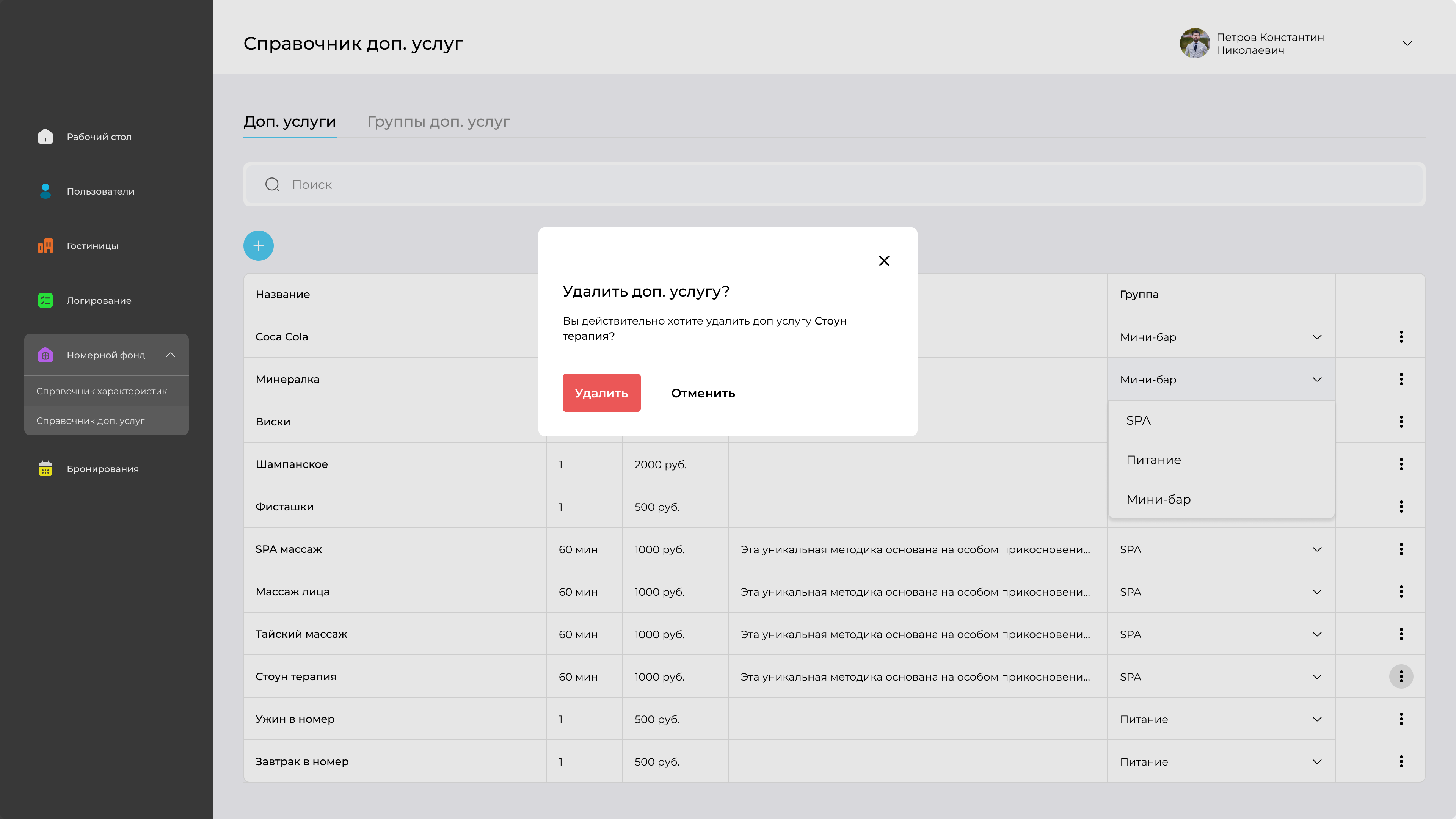Viewport: 1456px width, 819px height.
Task: Click Отменить to cancel deletion
Action: tap(703, 393)
